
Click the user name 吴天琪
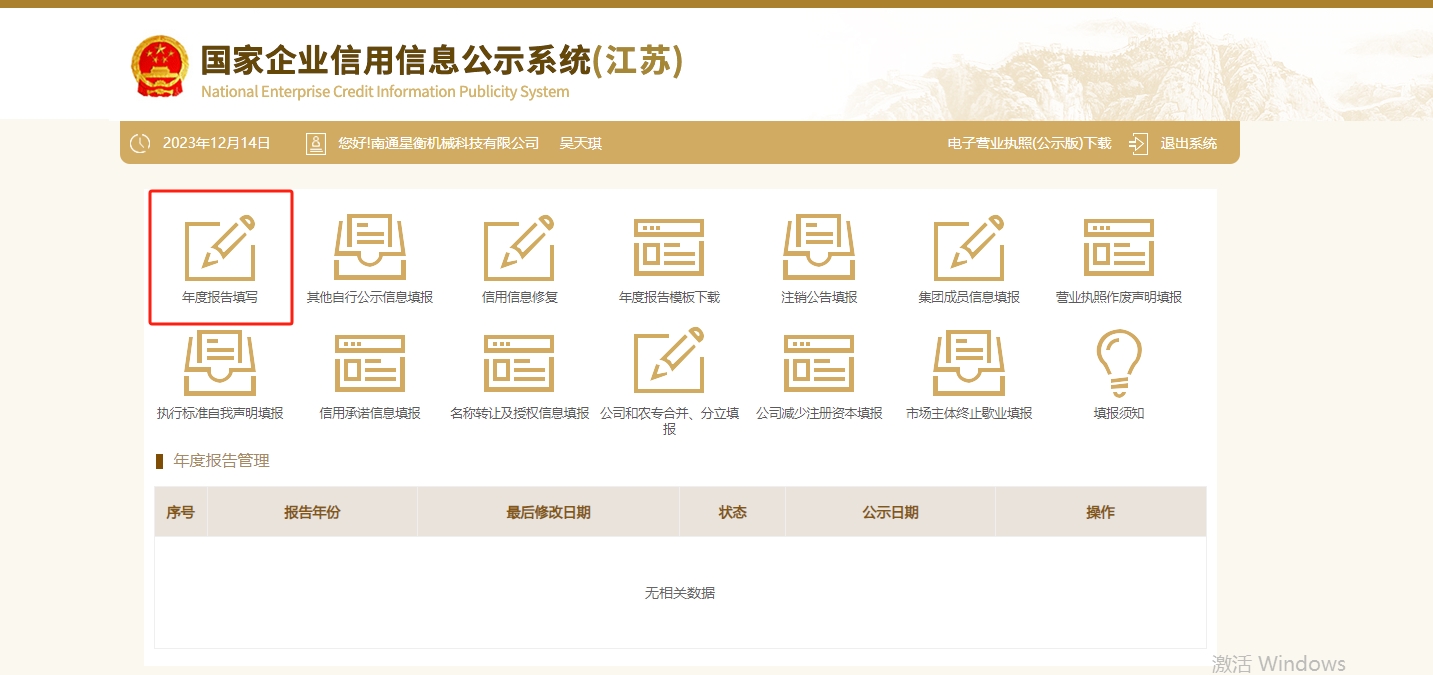click(x=580, y=143)
